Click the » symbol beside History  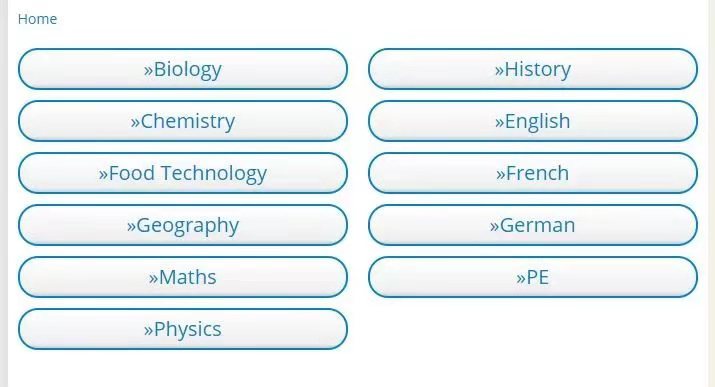click(x=499, y=71)
